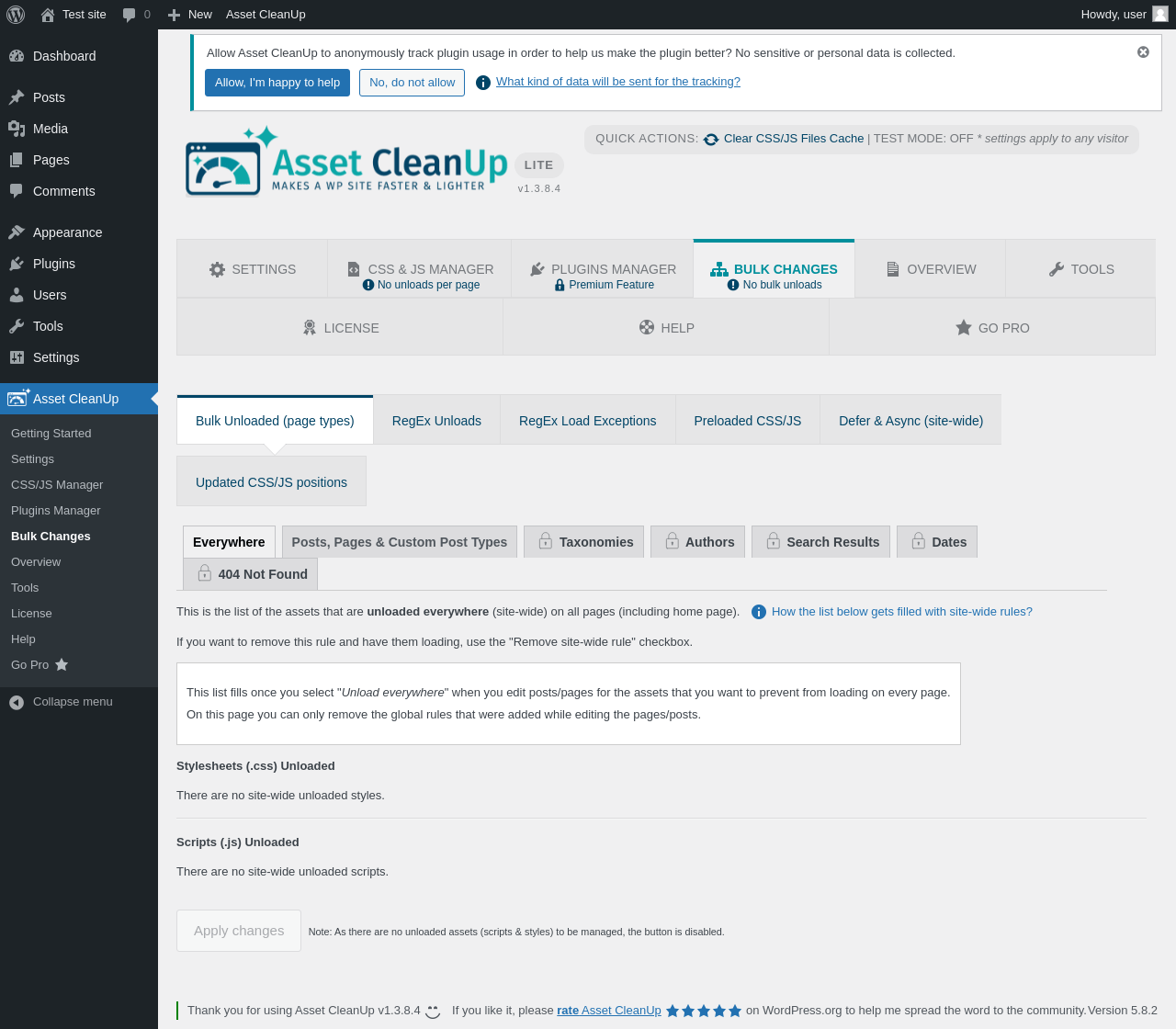Click Clear CSS/JS Files Cache link
Viewport: 1176px width, 1029px height.
click(x=794, y=139)
